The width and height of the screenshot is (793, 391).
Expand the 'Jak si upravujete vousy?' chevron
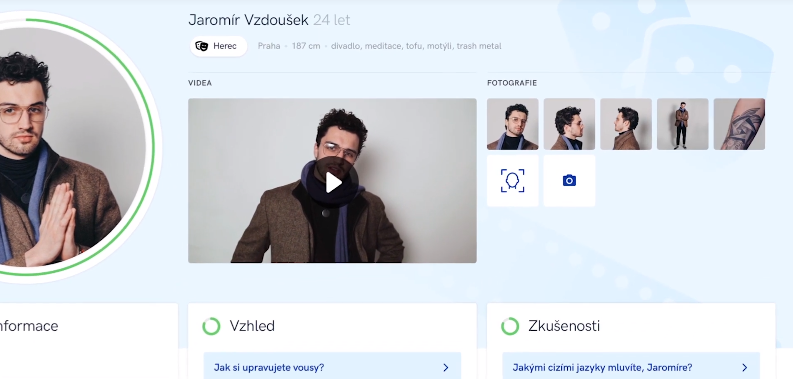coord(446,368)
